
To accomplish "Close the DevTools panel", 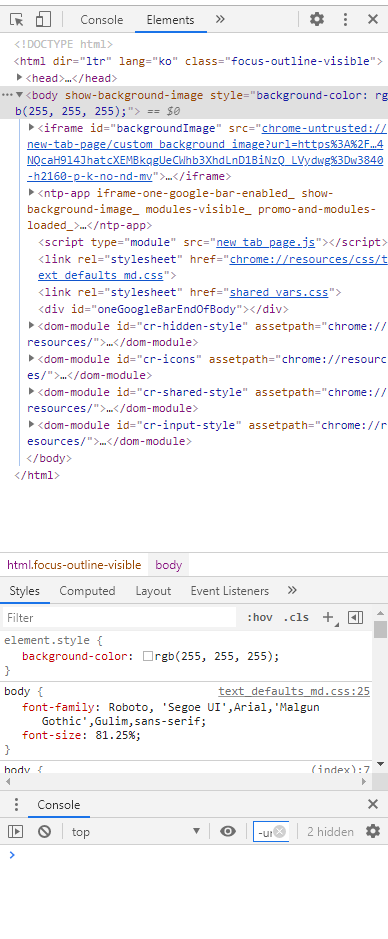I will 373,19.
